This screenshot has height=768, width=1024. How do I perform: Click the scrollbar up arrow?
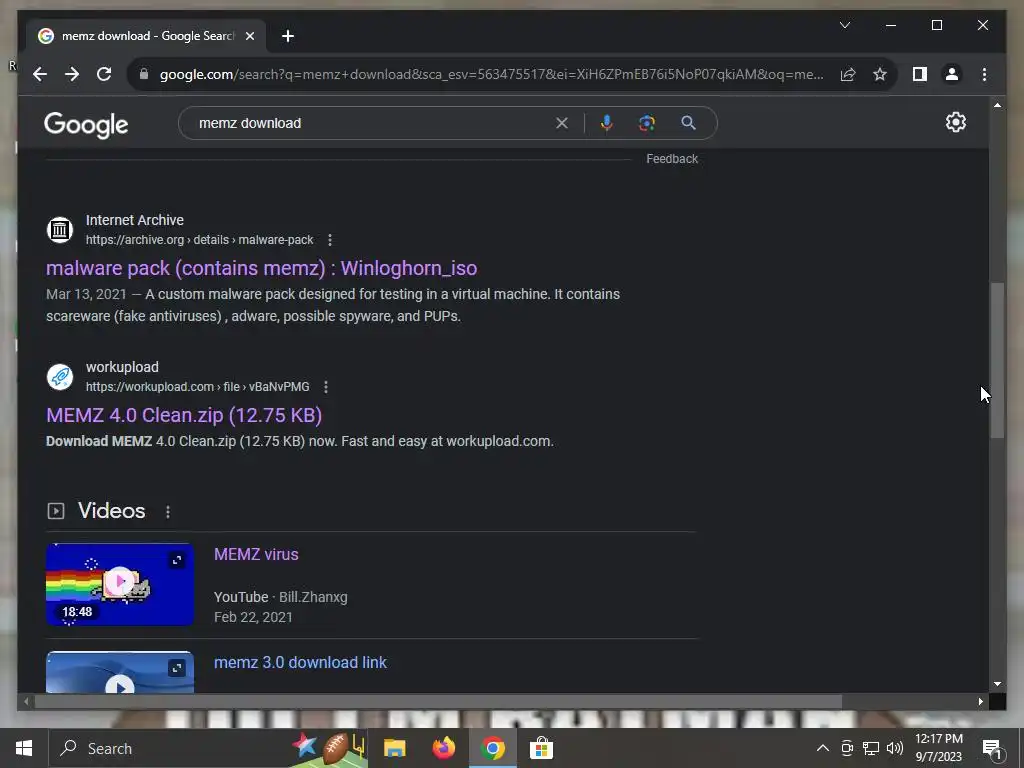click(997, 105)
